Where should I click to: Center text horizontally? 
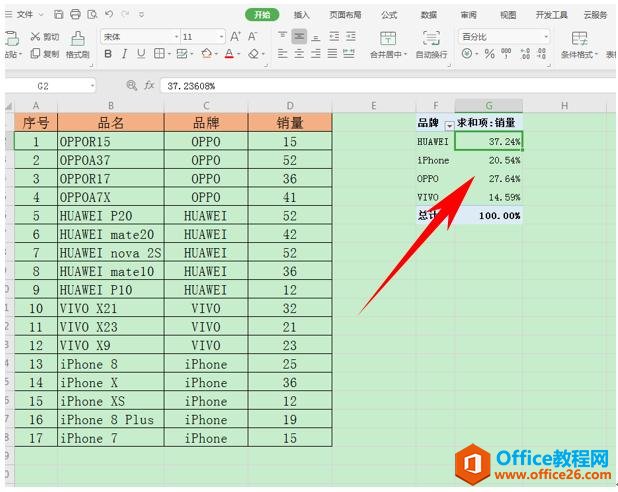click(x=299, y=54)
